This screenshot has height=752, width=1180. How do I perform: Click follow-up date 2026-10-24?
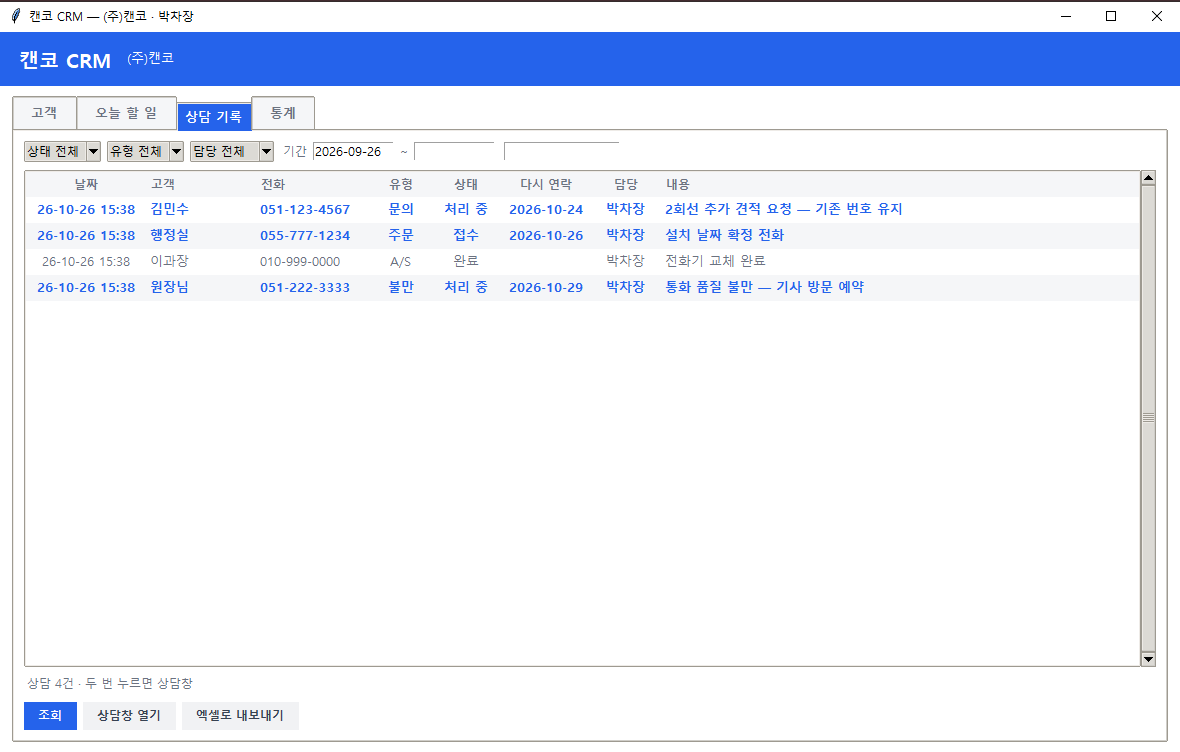[546, 209]
